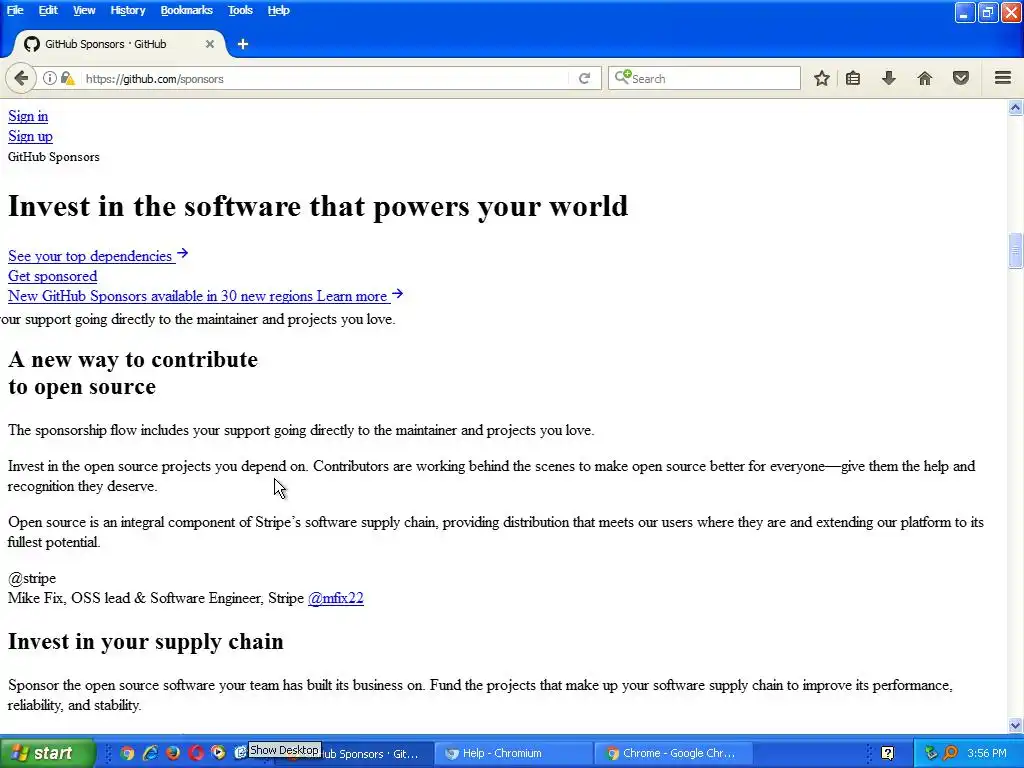Open the site information icon

[50, 78]
